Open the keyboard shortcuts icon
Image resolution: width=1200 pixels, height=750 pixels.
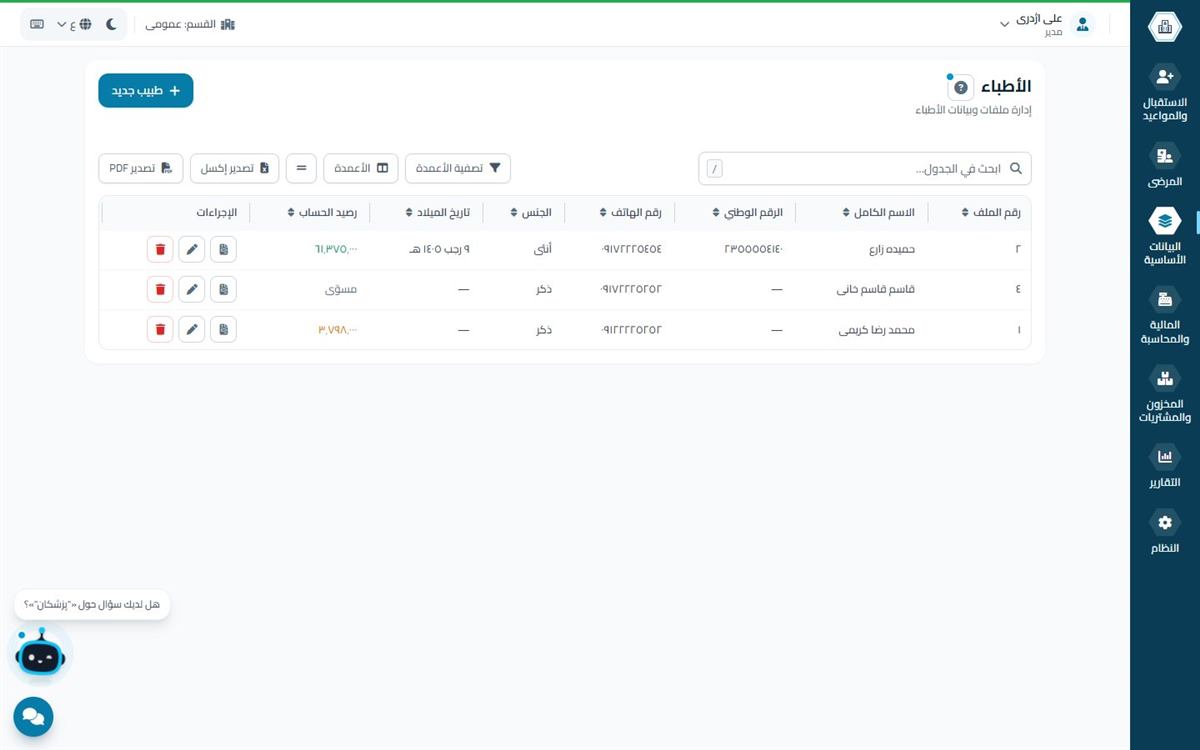(37, 24)
